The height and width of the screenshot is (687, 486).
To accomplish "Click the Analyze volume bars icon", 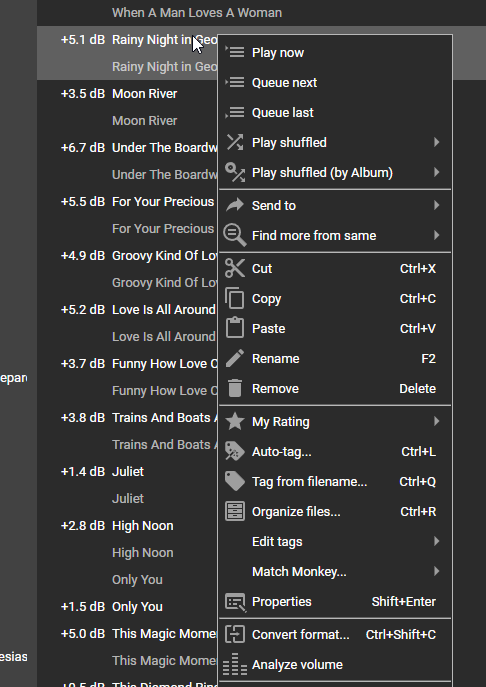I will (x=235, y=665).
